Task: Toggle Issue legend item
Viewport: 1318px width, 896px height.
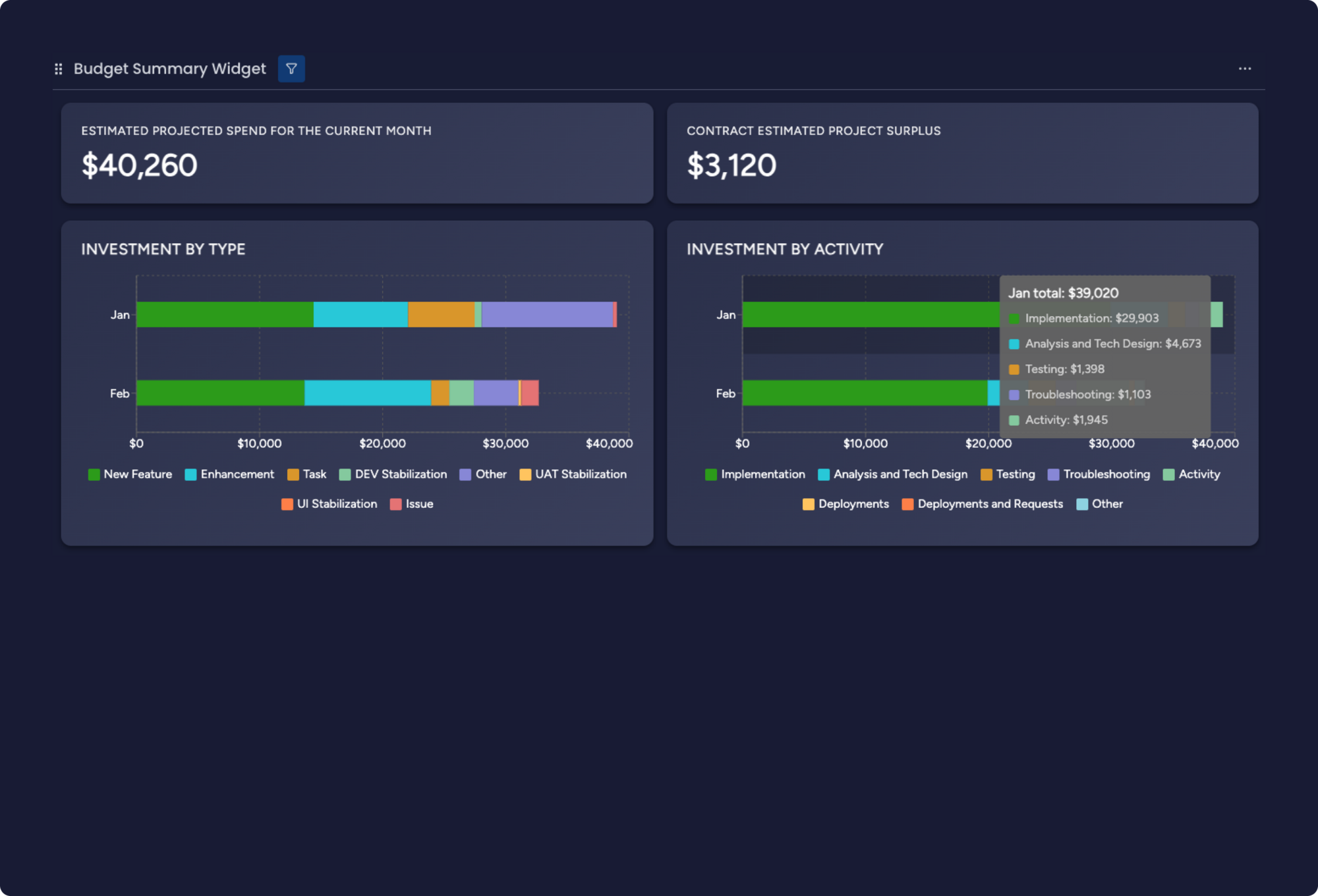Action: click(x=412, y=504)
